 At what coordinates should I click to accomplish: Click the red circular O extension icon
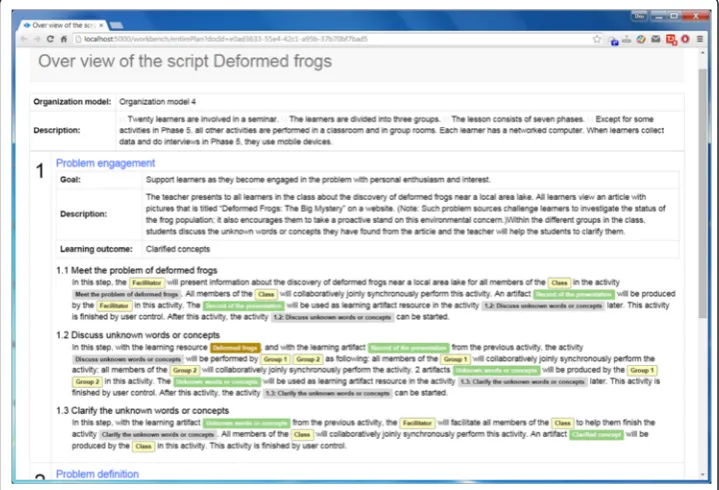(x=685, y=39)
